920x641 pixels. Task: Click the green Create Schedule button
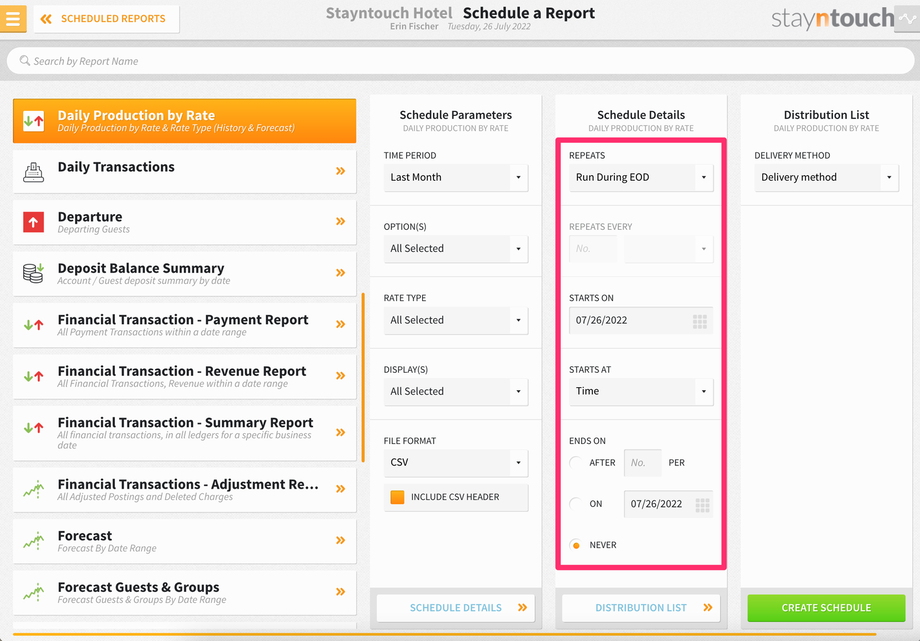827,608
